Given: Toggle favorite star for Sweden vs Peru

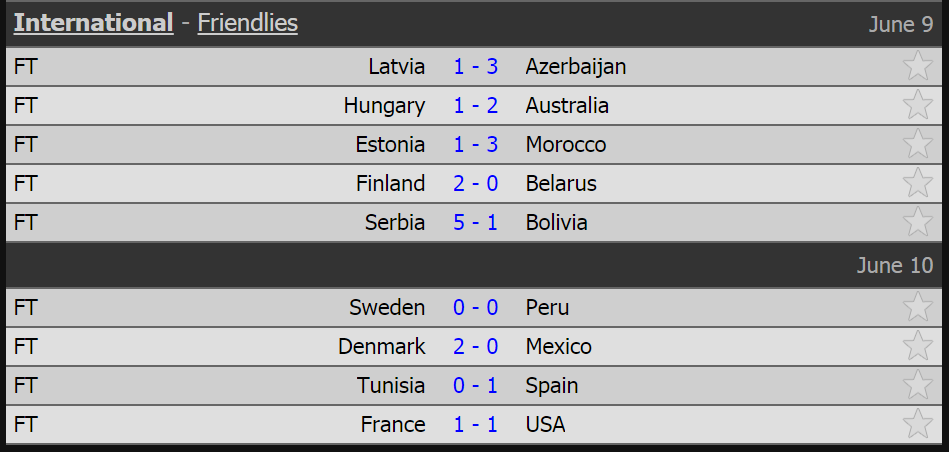Looking at the screenshot, I should 918,307.
